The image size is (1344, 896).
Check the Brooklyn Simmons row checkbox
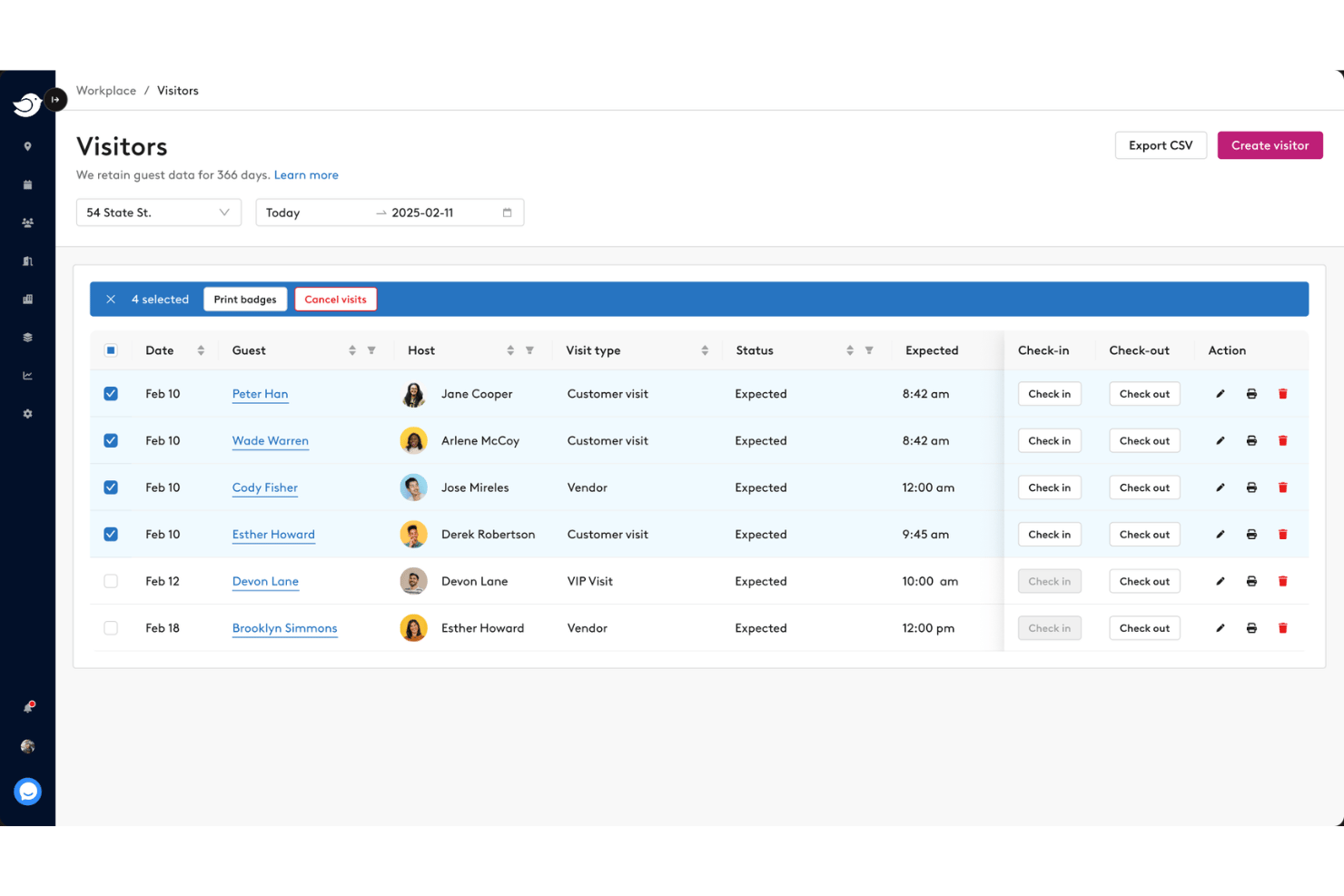111,628
